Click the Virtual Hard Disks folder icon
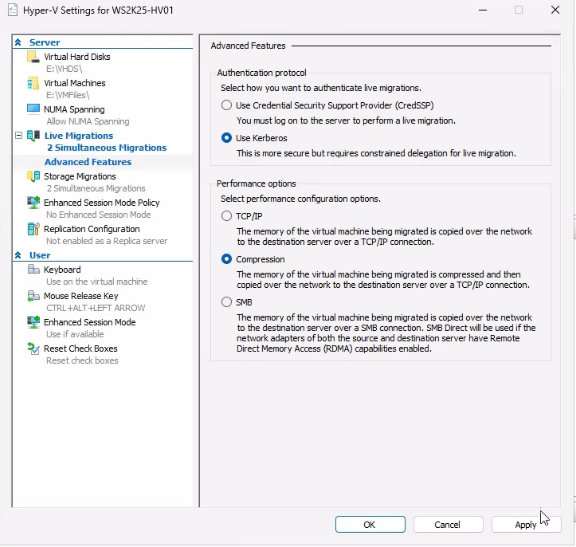Screen dimensions: 576x547 [33, 57]
